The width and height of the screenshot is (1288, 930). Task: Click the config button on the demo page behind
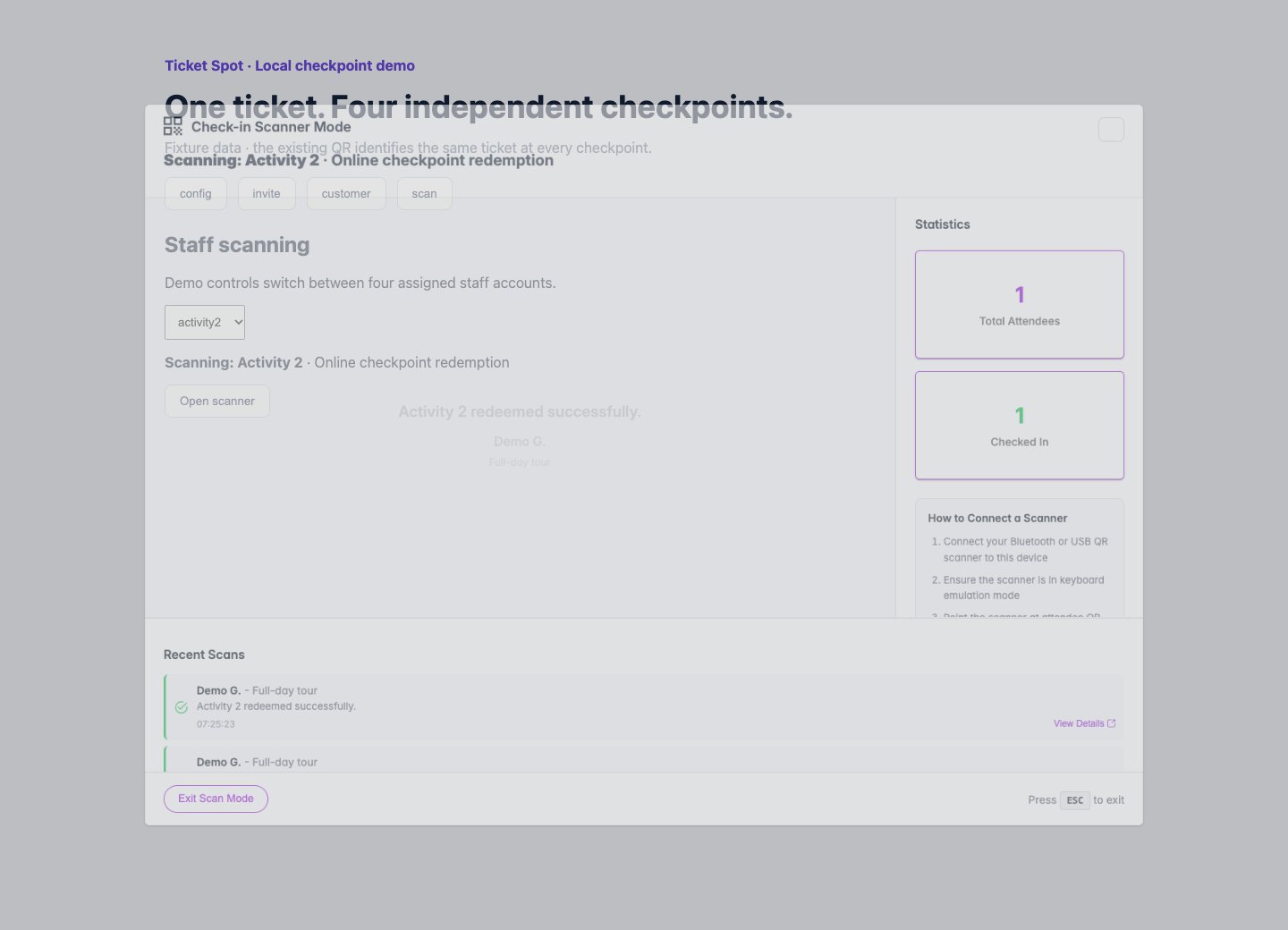point(196,194)
